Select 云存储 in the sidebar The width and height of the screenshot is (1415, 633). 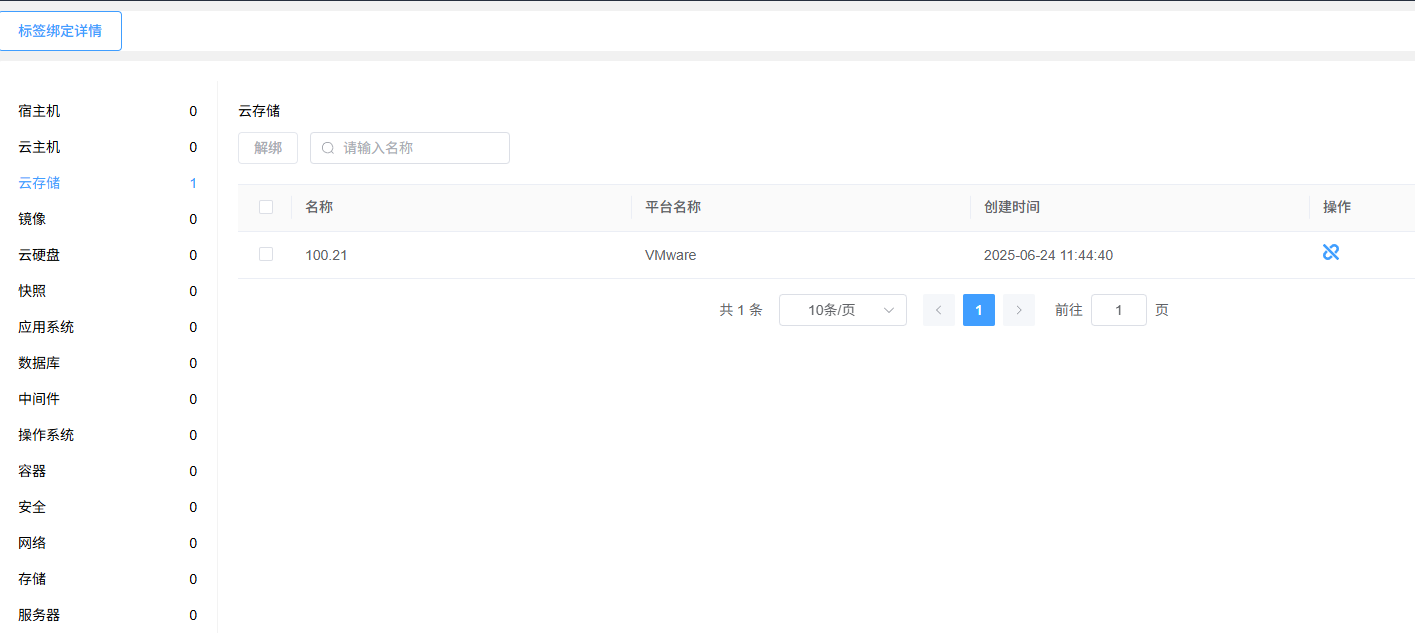point(108,183)
